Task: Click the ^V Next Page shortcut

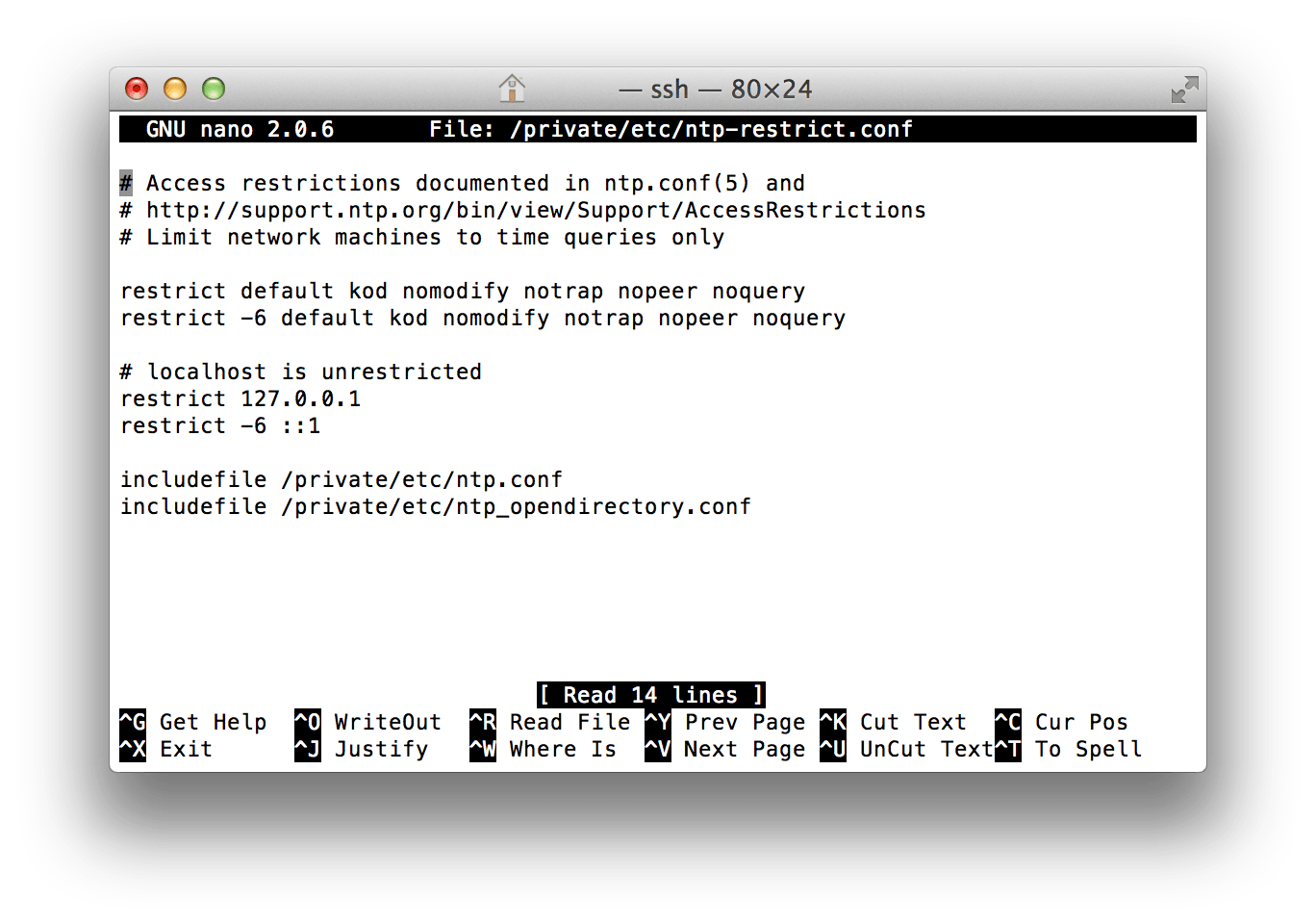Action: coord(725,749)
